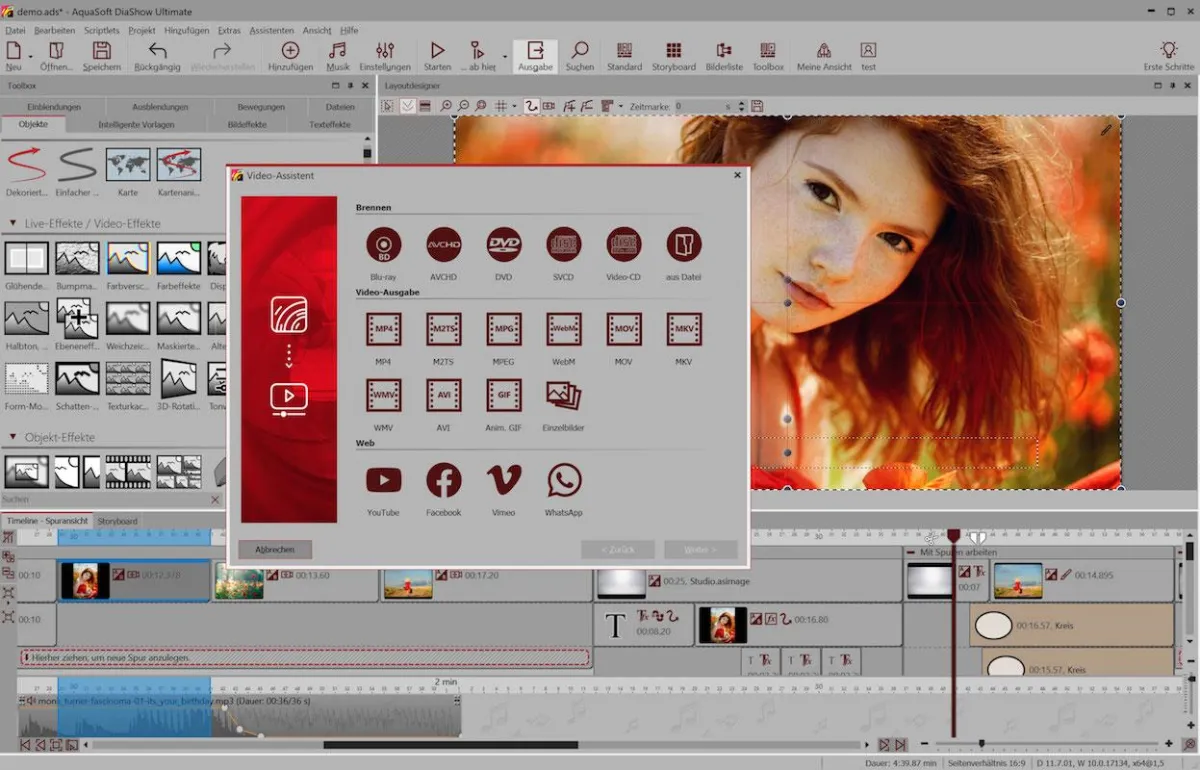Select WhatsApp export option
The width and height of the screenshot is (1200, 770).
[x=564, y=481]
